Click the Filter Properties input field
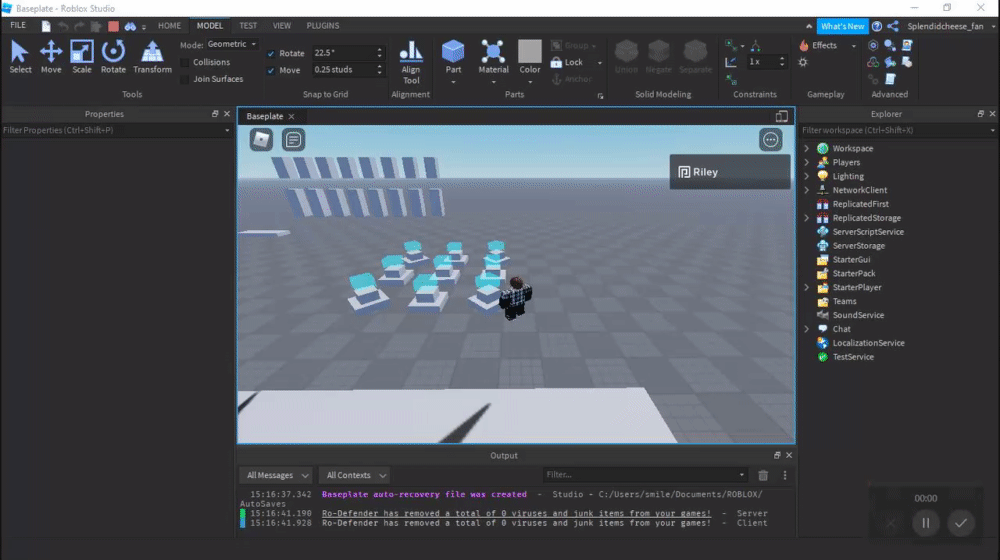The width and height of the screenshot is (1000, 560). click(116, 130)
